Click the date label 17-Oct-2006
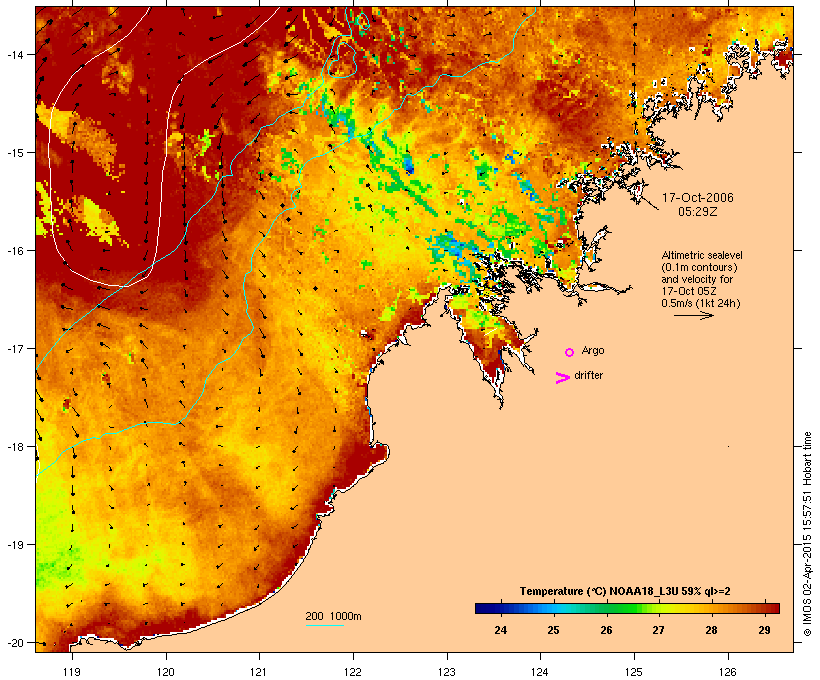Viewport: 820px width, 680px height. click(698, 198)
